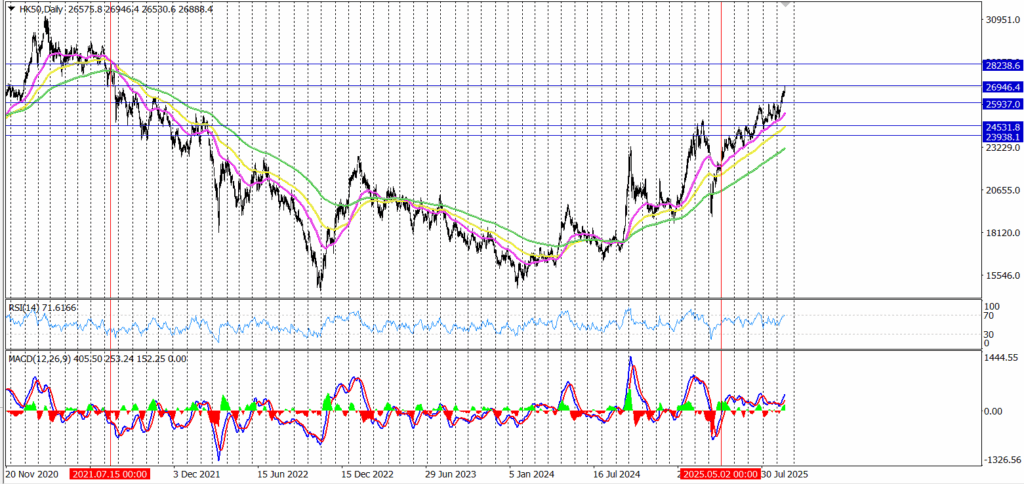
Task: Click the red 2021.07.15 00:00 date marker
Action: (x=110, y=473)
